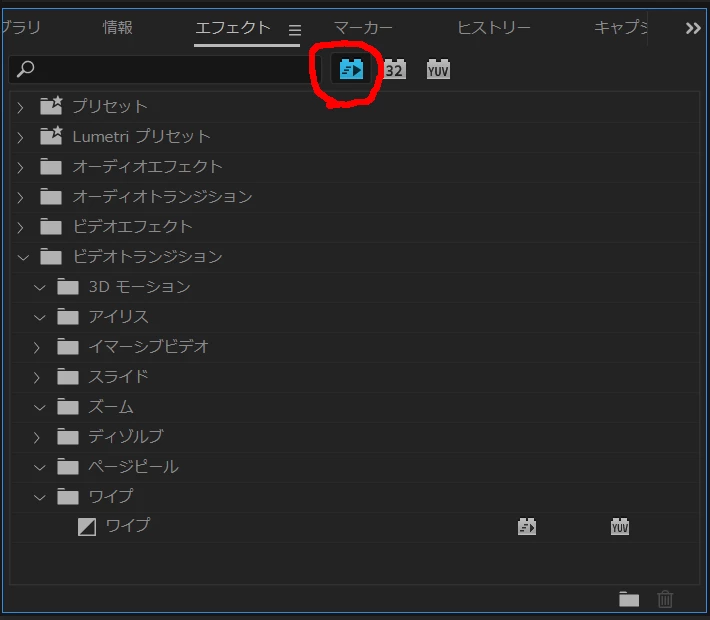Image resolution: width=710 pixels, height=620 pixels.
Task: Select the アイリス folder icon
Action: (x=68, y=317)
